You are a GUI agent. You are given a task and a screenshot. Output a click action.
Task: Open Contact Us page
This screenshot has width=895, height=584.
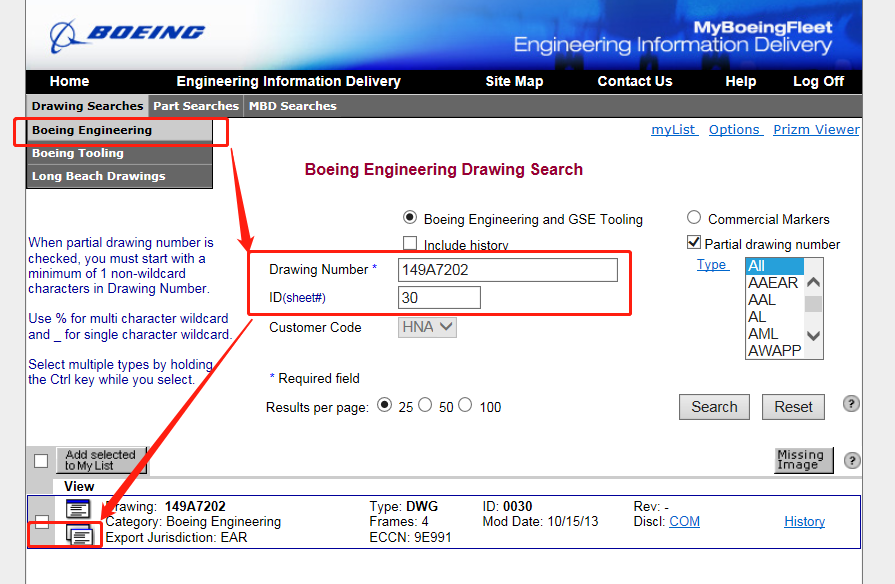pos(635,82)
